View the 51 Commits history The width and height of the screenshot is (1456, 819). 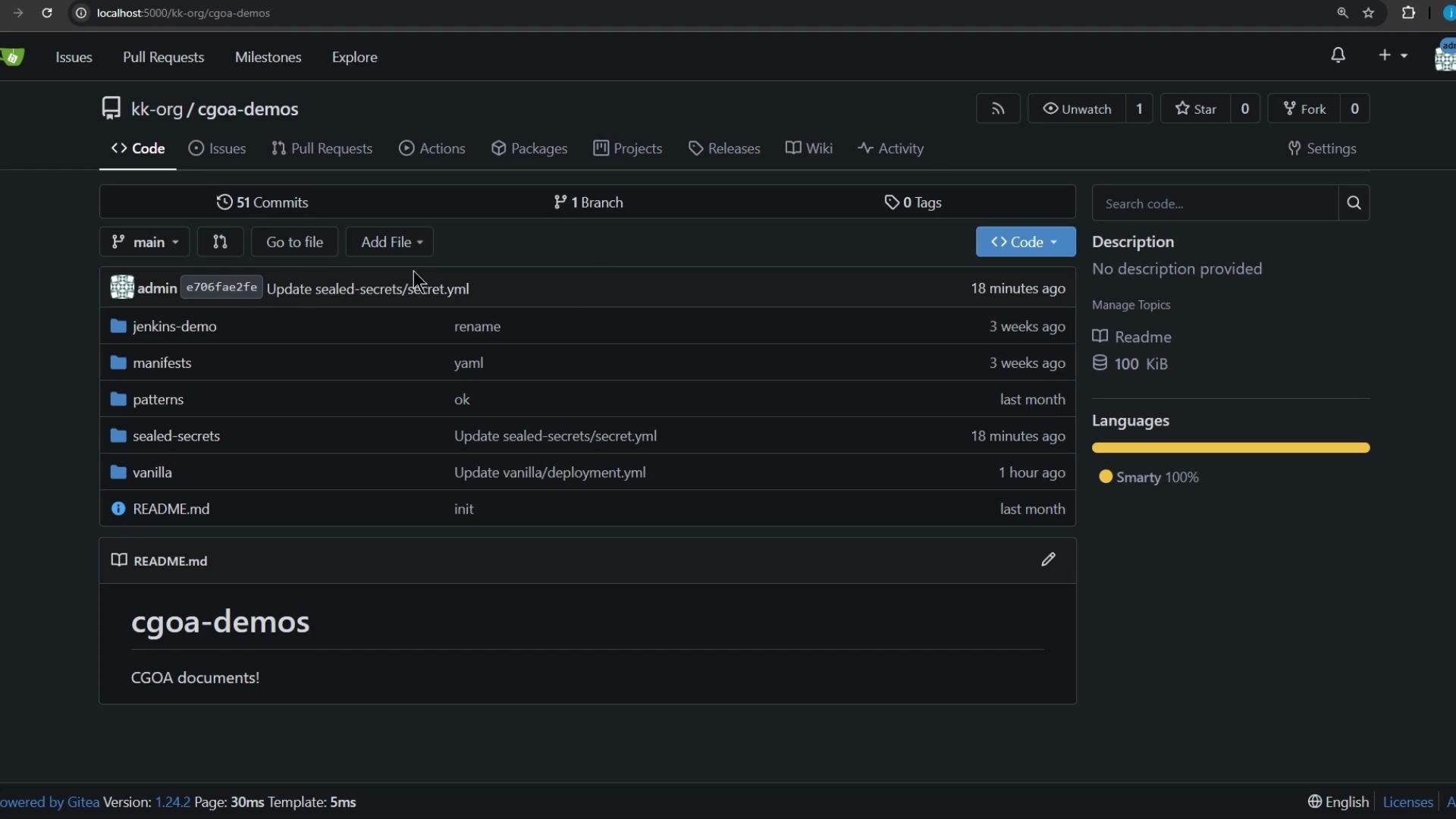pyautogui.click(x=262, y=202)
